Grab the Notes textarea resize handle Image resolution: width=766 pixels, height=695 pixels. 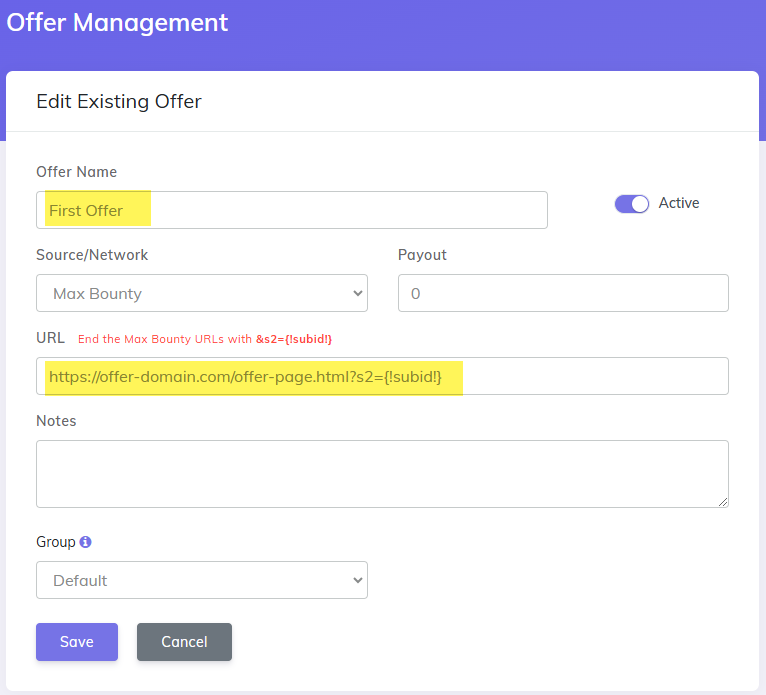point(722,501)
